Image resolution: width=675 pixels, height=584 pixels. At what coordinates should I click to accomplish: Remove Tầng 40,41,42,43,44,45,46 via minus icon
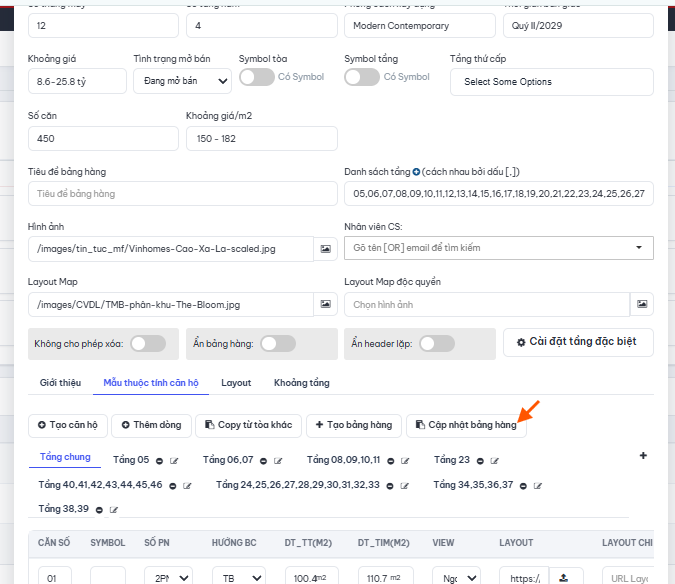click(x=173, y=486)
